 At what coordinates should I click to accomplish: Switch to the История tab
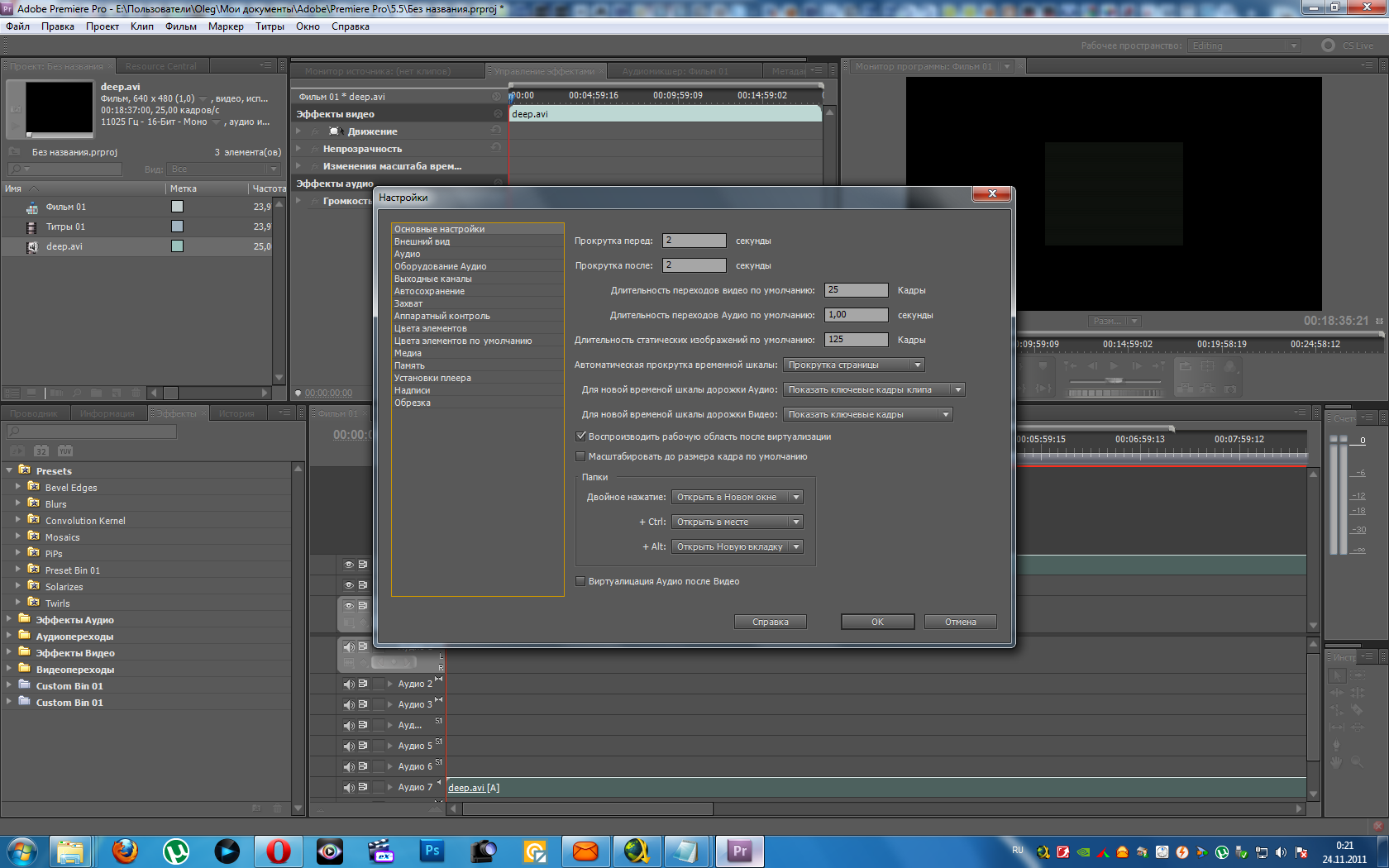236,413
